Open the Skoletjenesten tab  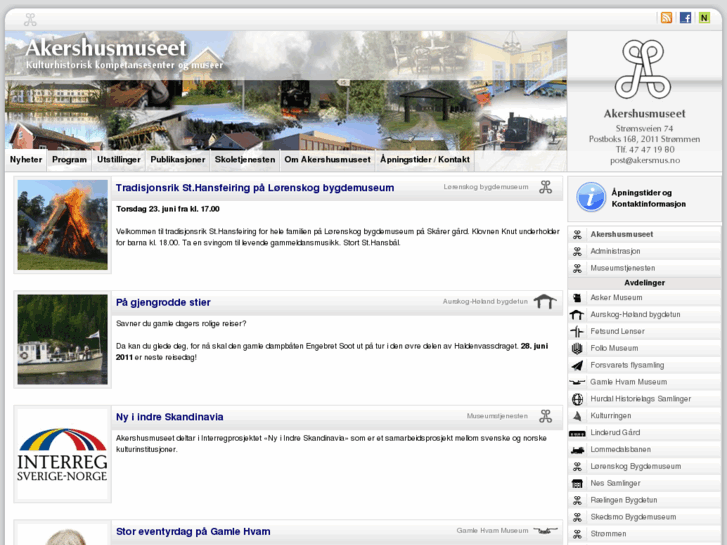245,160
